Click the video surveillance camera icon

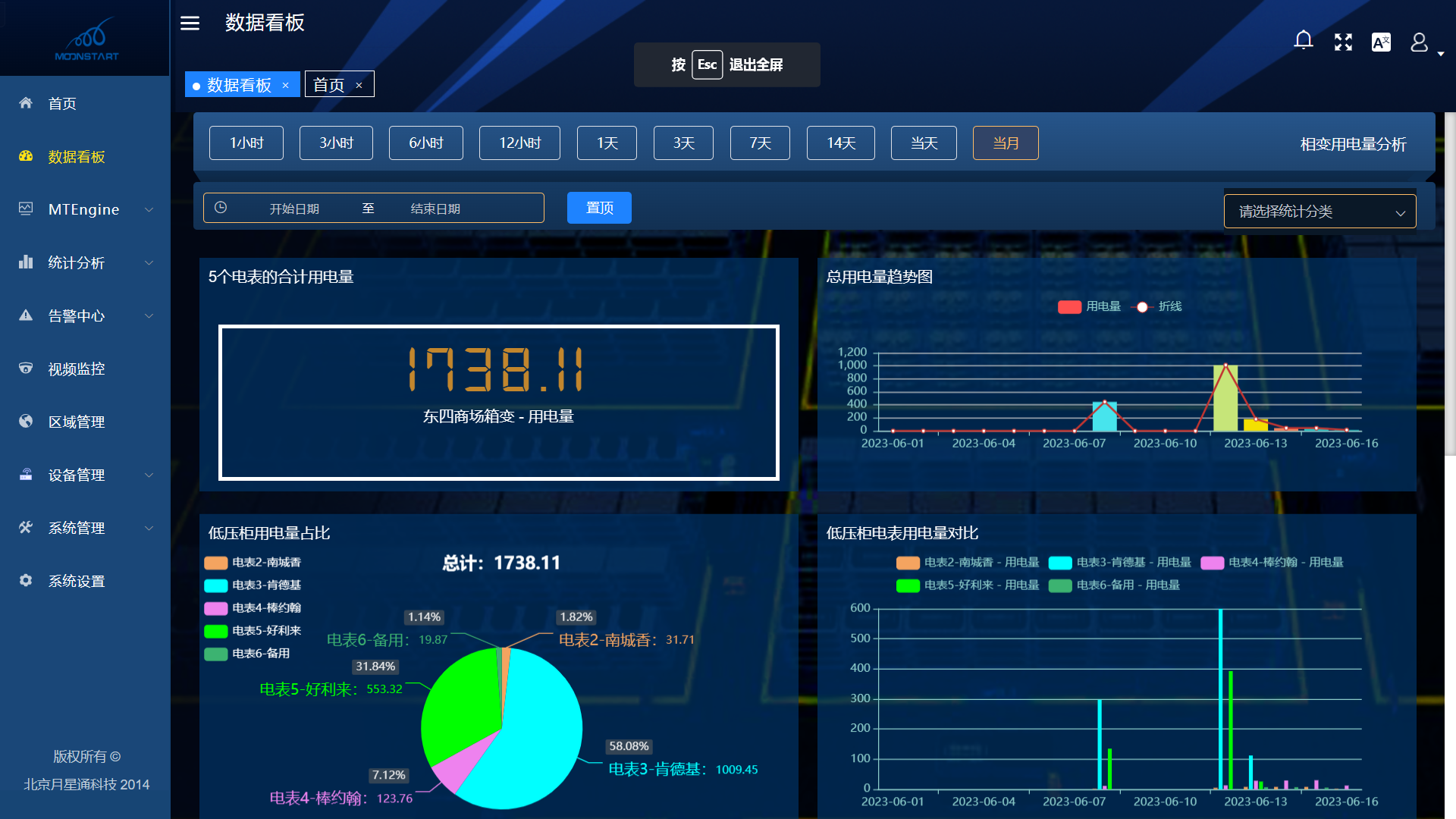pos(26,369)
